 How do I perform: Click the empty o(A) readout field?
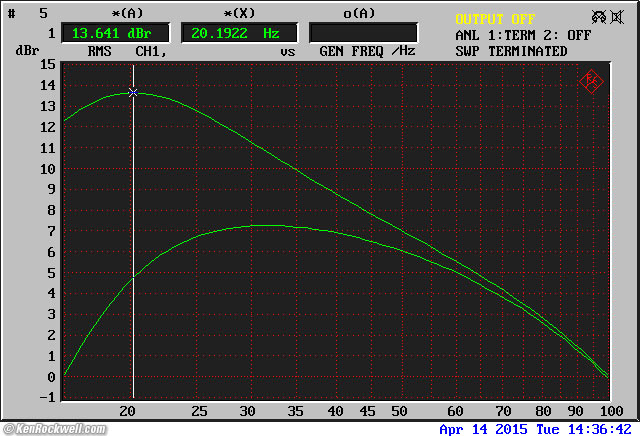[x=363, y=33]
